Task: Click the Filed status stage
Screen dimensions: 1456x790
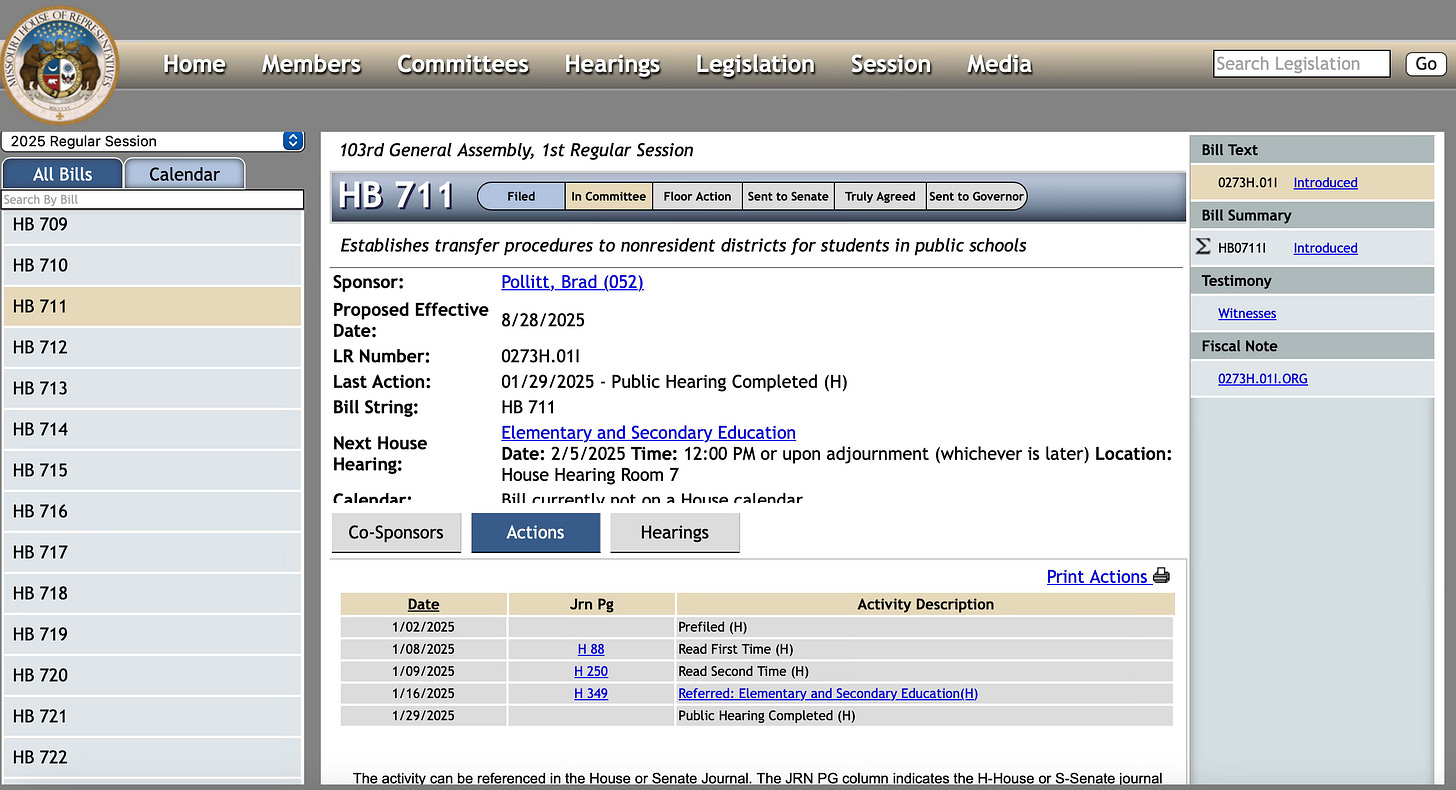Action: (521, 196)
